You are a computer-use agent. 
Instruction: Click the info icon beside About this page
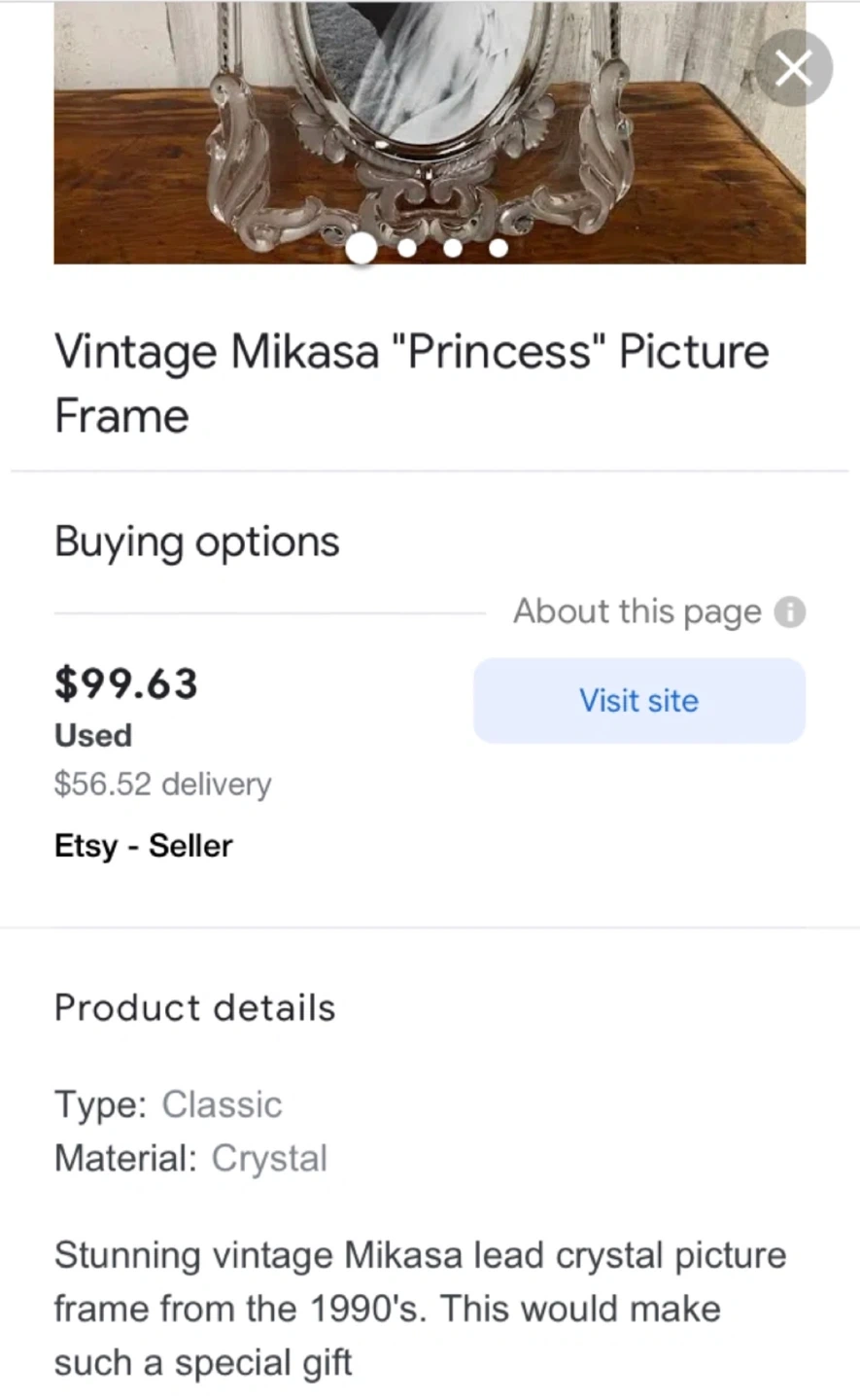790,612
